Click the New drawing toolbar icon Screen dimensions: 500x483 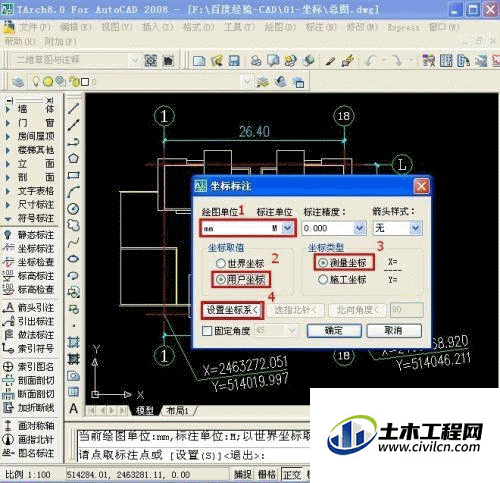point(199,61)
